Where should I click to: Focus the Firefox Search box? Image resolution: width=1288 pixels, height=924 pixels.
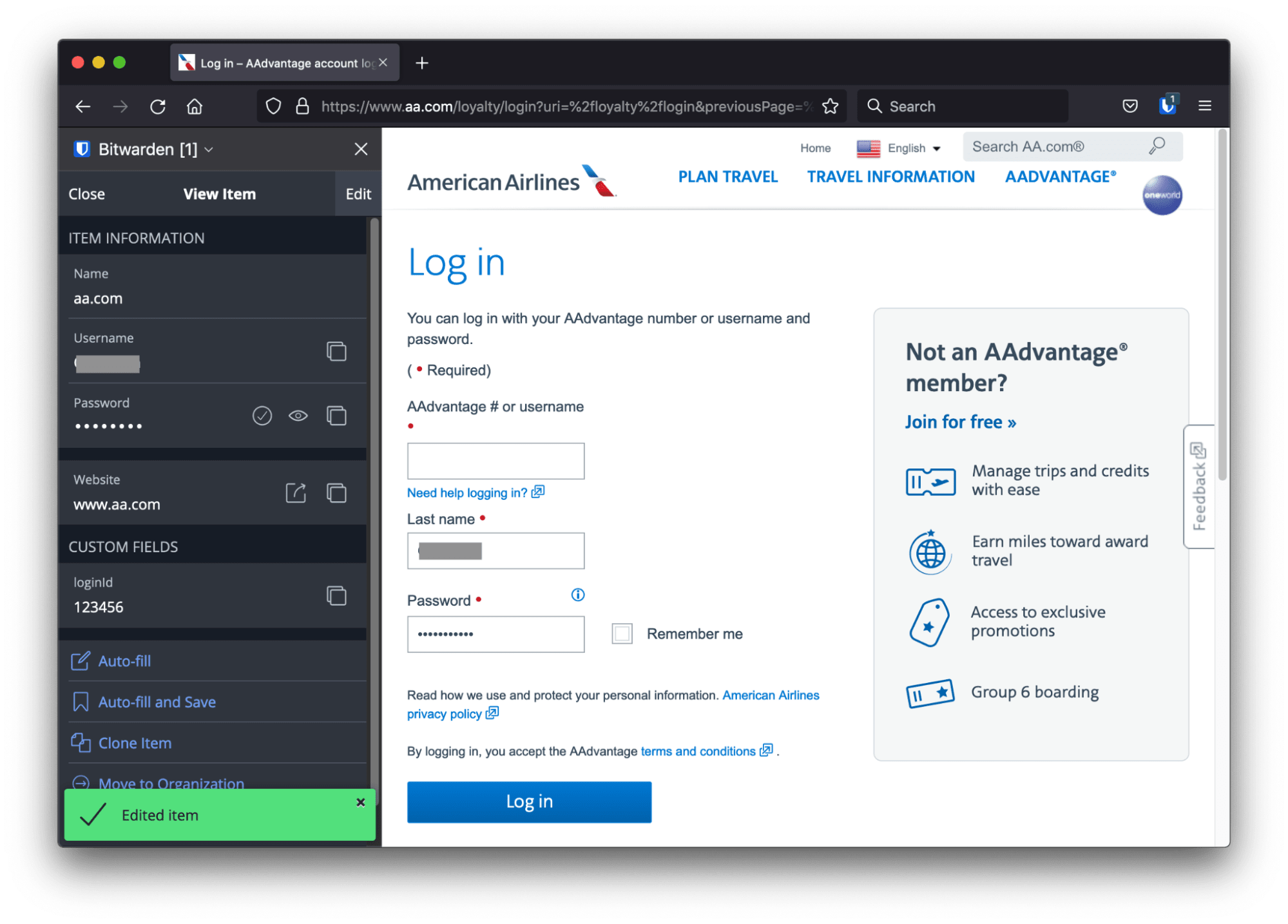pyautogui.click(x=963, y=106)
